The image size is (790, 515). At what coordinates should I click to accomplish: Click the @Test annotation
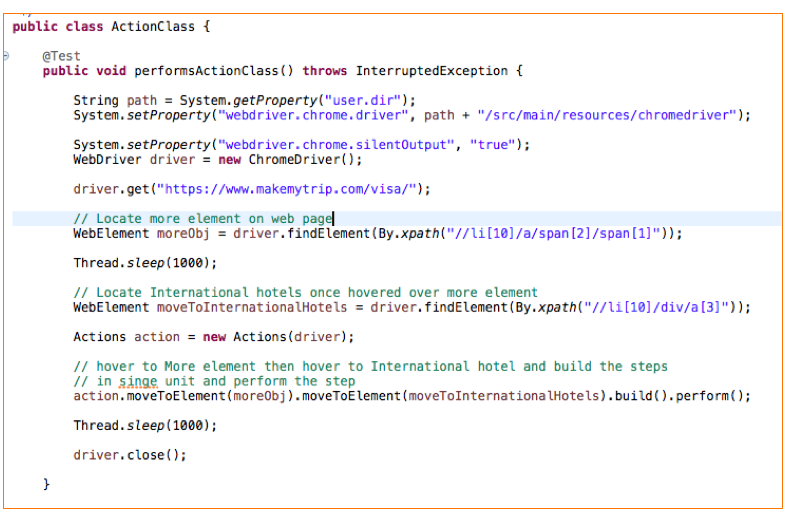tap(61, 56)
